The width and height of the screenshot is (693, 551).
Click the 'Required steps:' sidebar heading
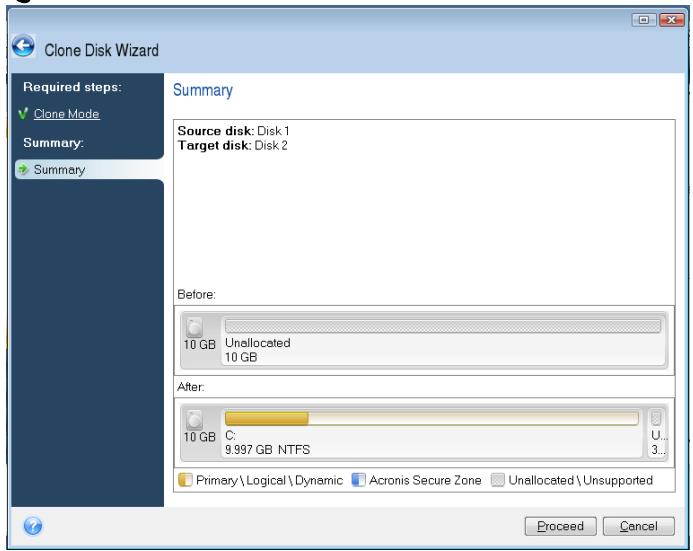[72, 87]
